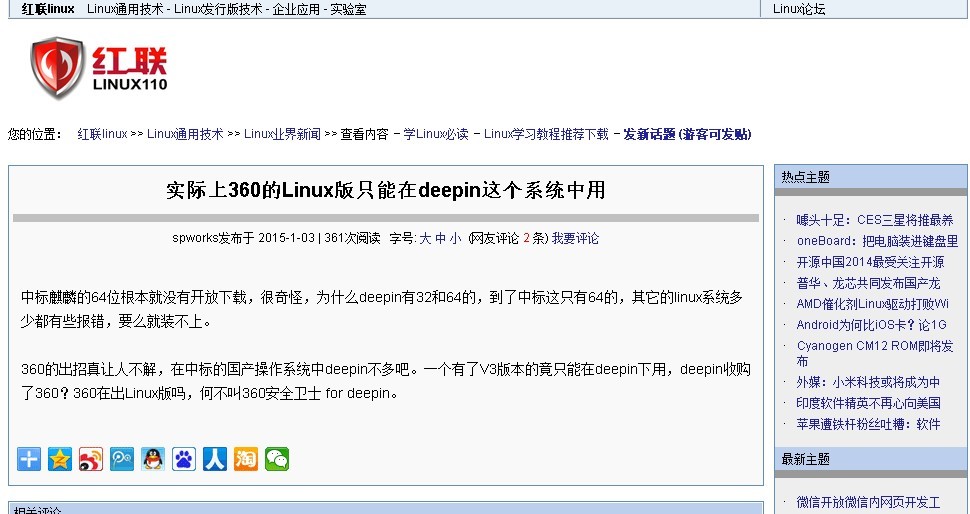Click the 最新主题 panel header
The height and width of the screenshot is (514, 970).
click(x=870, y=459)
